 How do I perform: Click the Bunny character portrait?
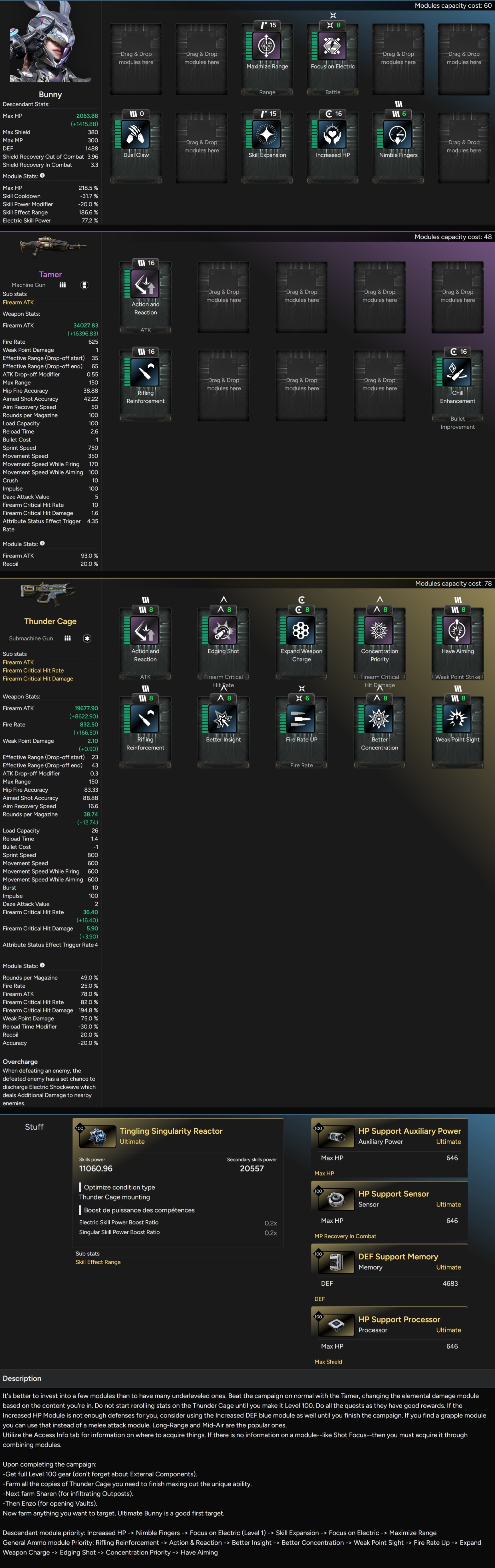50,42
